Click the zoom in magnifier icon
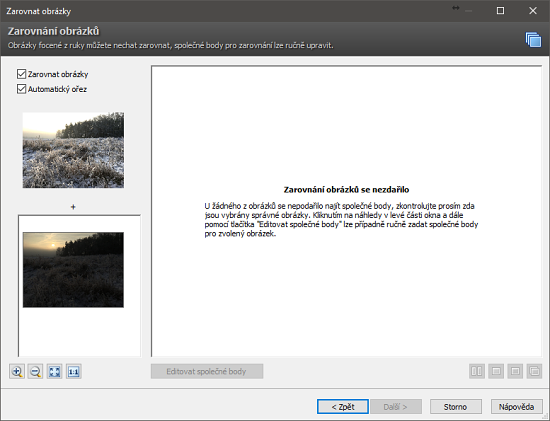The height and width of the screenshot is (421, 550). [x=17, y=371]
